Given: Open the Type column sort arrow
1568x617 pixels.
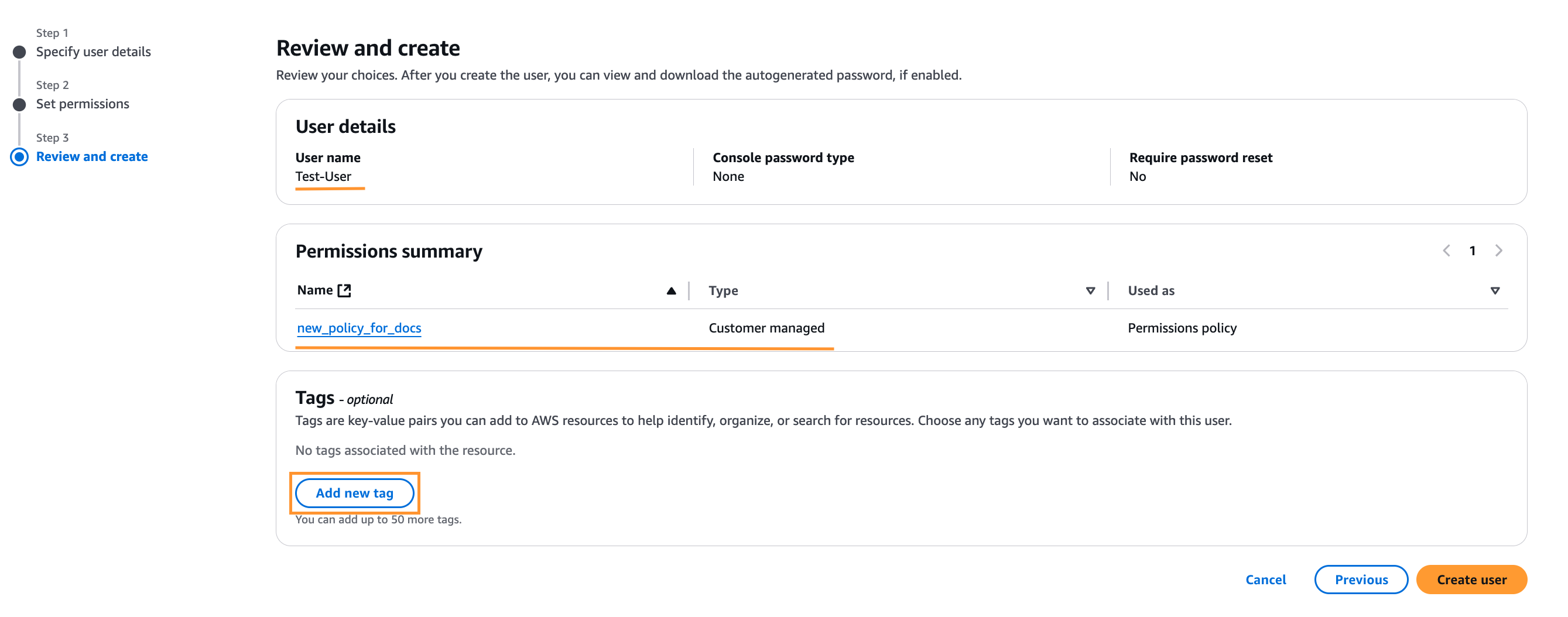Looking at the screenshot, I should (1090, 291).
